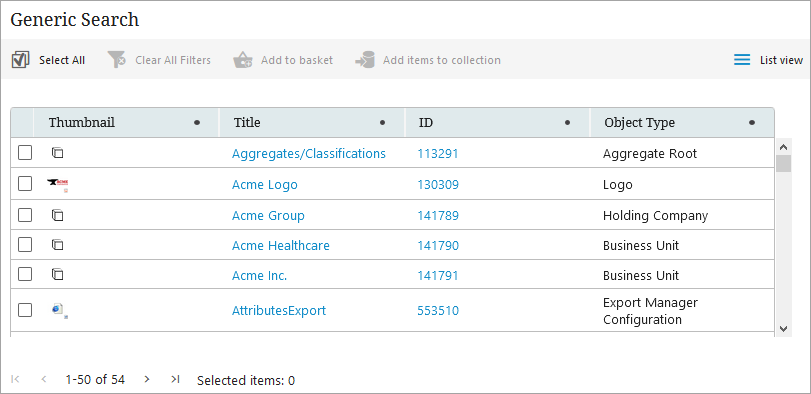Tick the checkbox for Acme Healthcare

[x=25, y=245]
